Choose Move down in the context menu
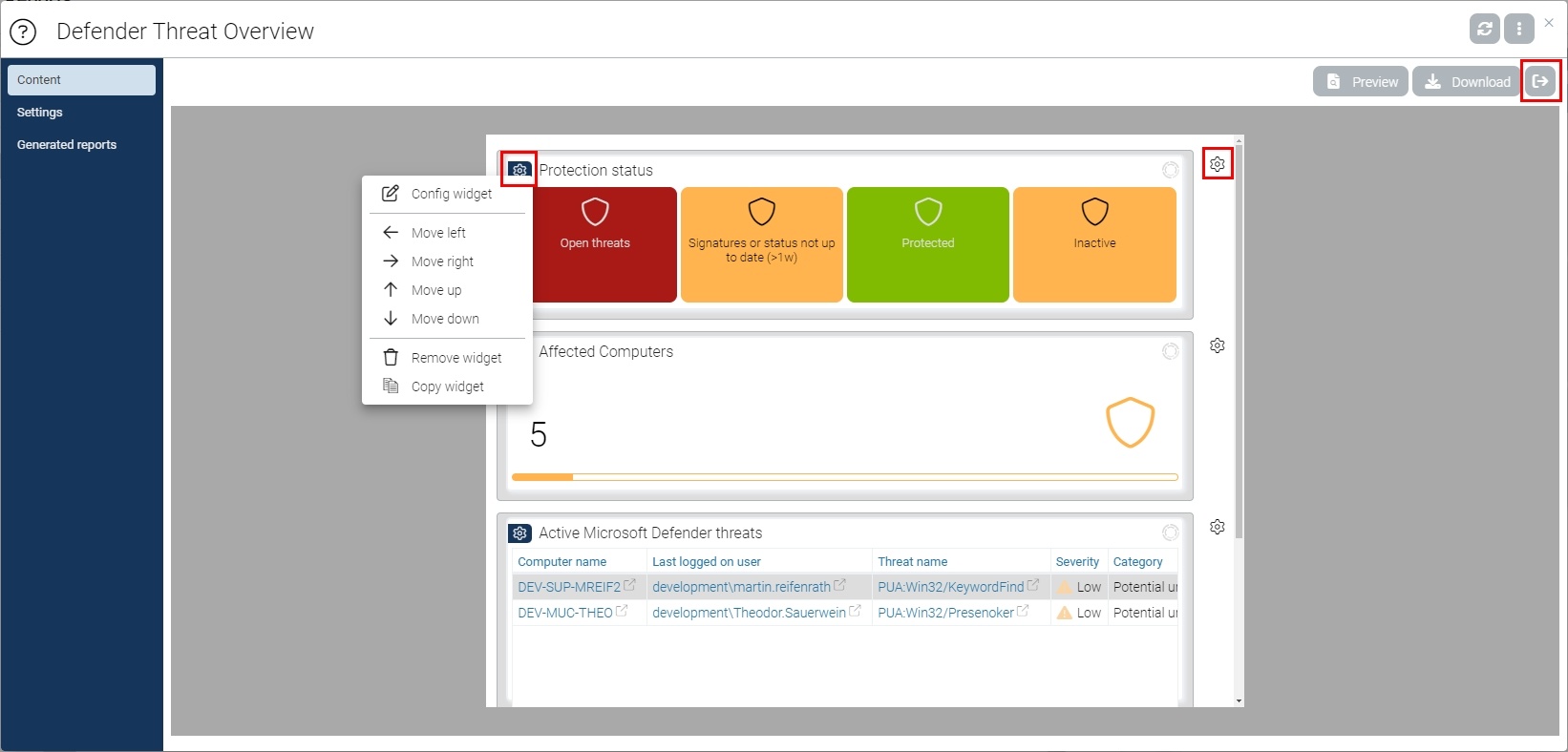Image resolution: width=1568 pixels, height=752 pixels. click(x=447, y=319)
